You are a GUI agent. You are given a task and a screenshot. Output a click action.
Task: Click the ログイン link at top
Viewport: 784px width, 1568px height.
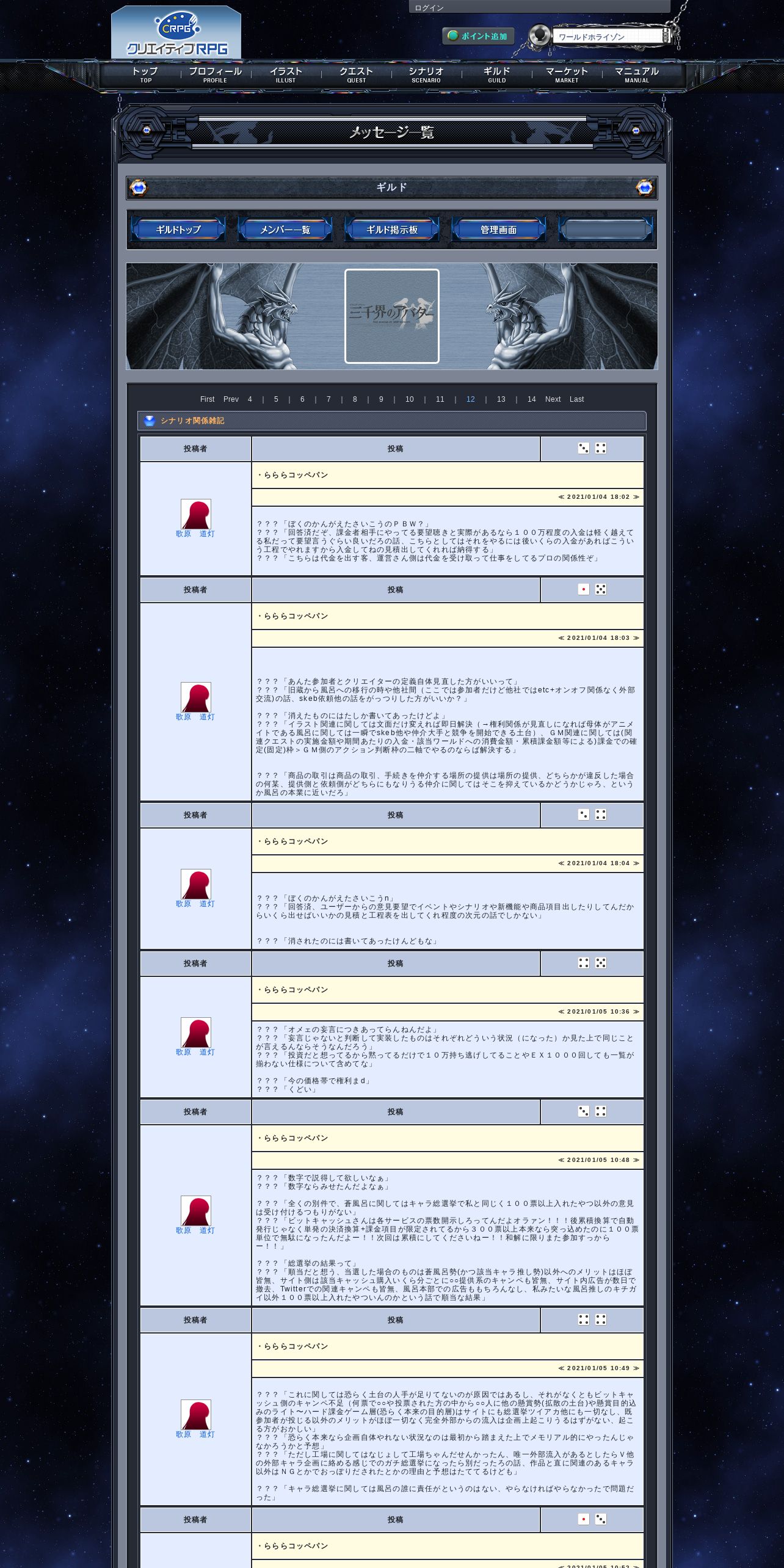(x=429, y=8)
